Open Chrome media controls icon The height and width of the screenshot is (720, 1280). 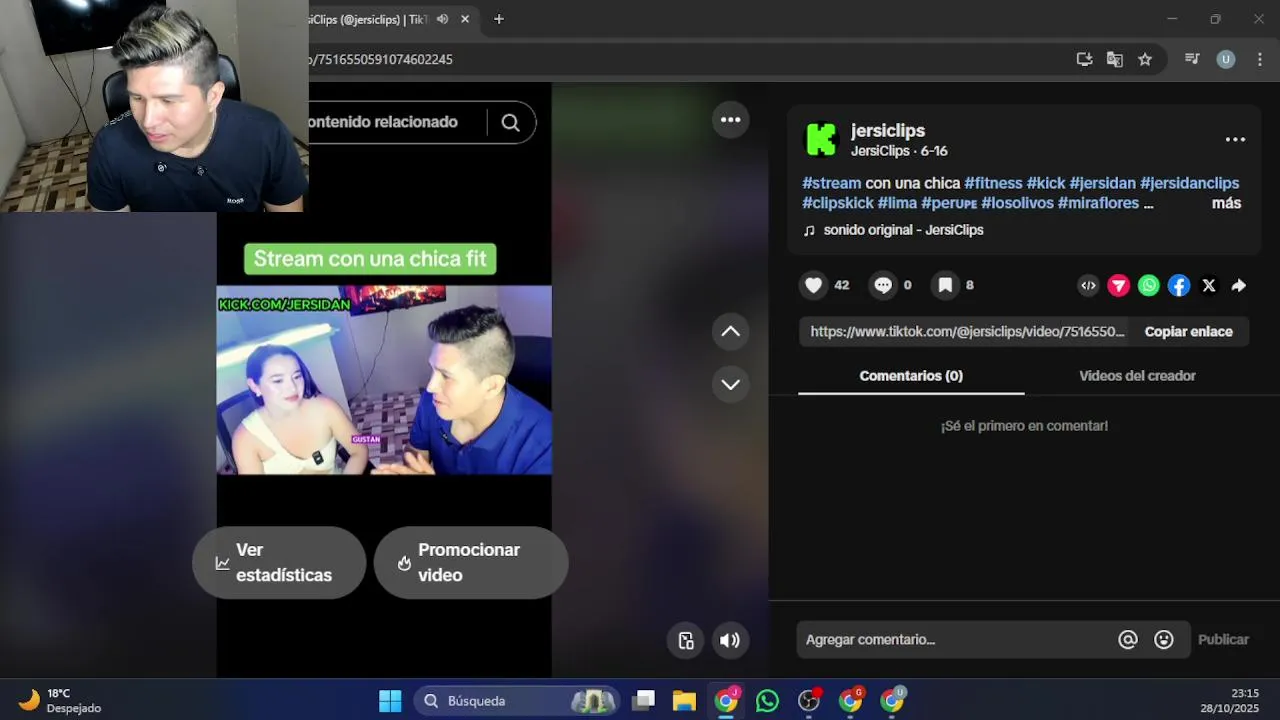(1192, 59)
